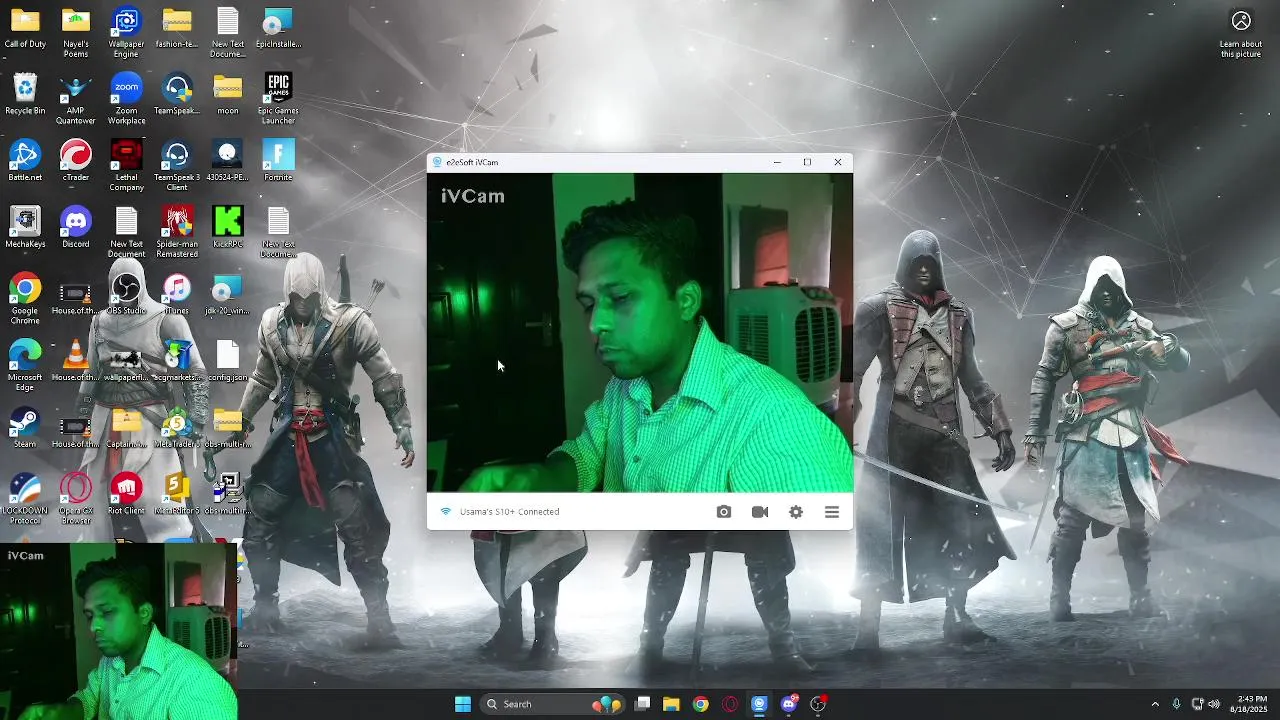Select the TeamSpeak 3 Client icon
The height and width of the screenshot is (720, 1280).
pyautogui.click(x=177, y=166)
